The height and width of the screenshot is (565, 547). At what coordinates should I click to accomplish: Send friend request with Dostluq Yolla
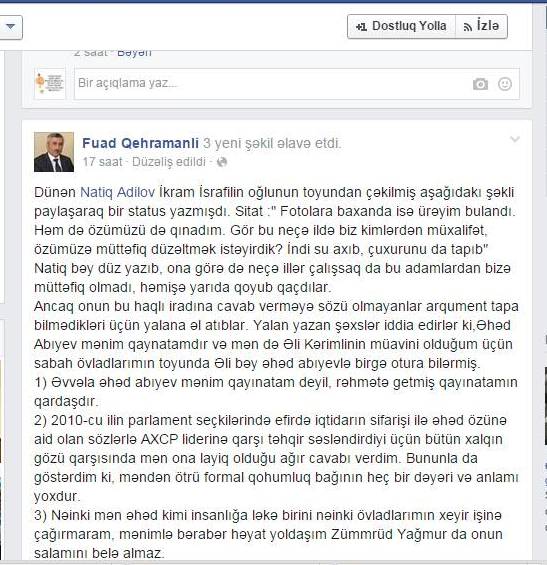coord(401,26)
